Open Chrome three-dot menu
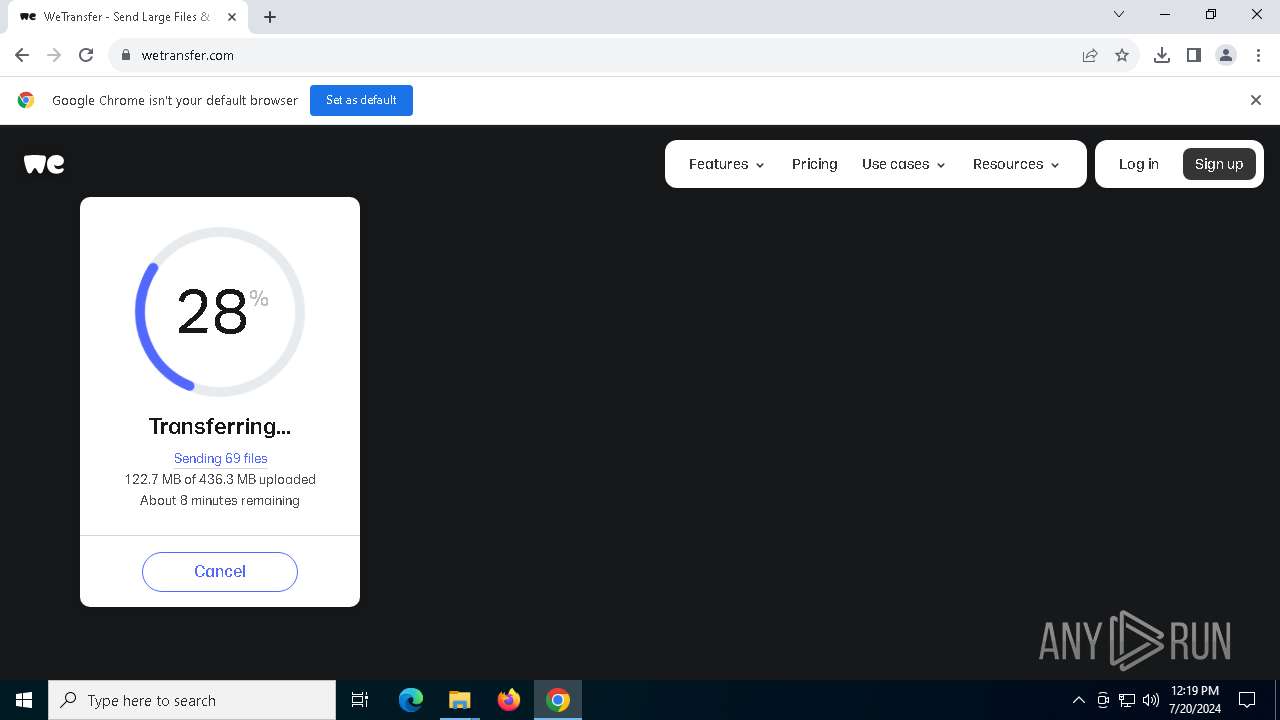The height and width of the screenshot is (720, 1280). click(x=1258, y=55)
